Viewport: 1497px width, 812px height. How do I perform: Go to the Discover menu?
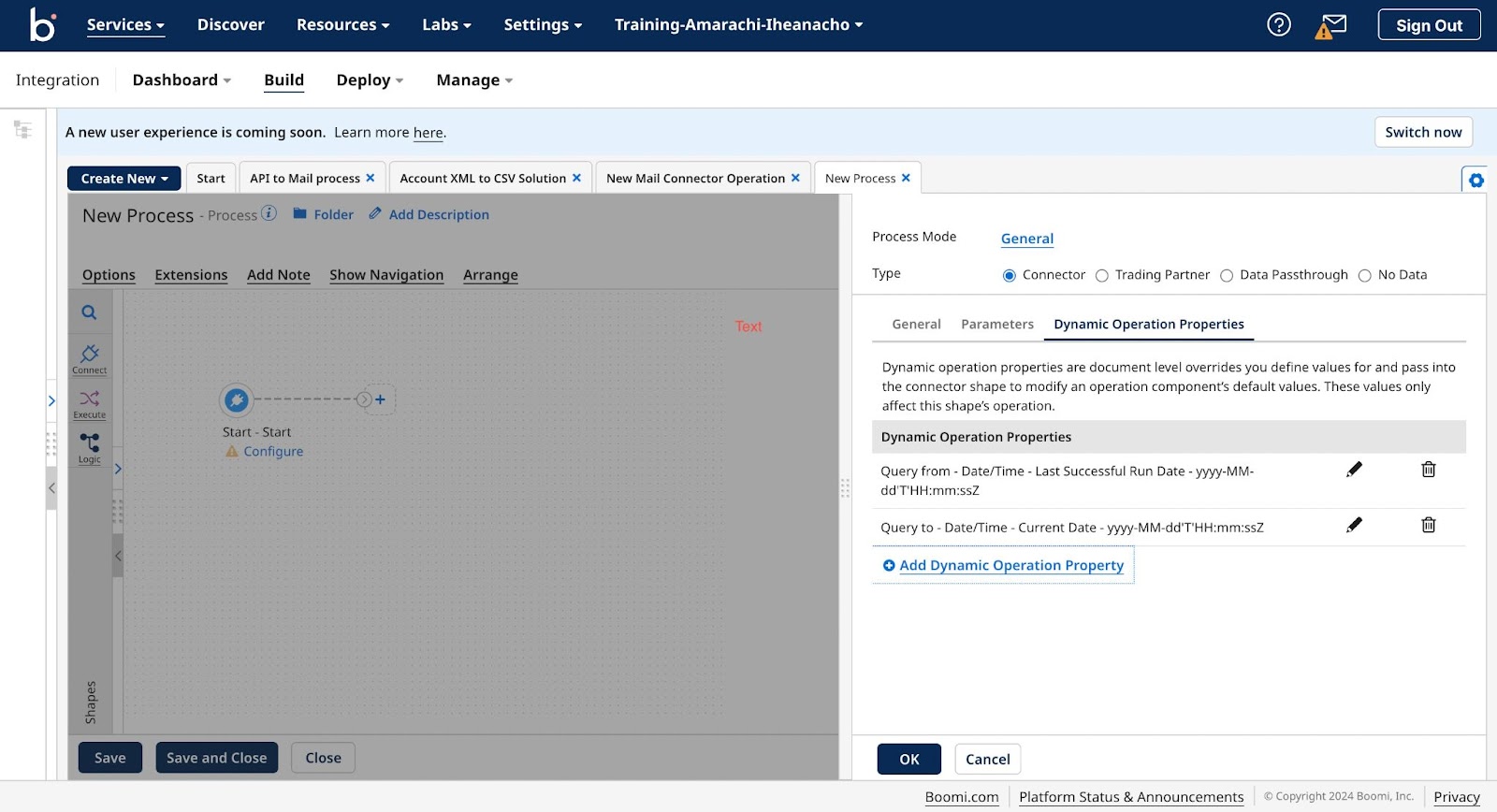230,25
